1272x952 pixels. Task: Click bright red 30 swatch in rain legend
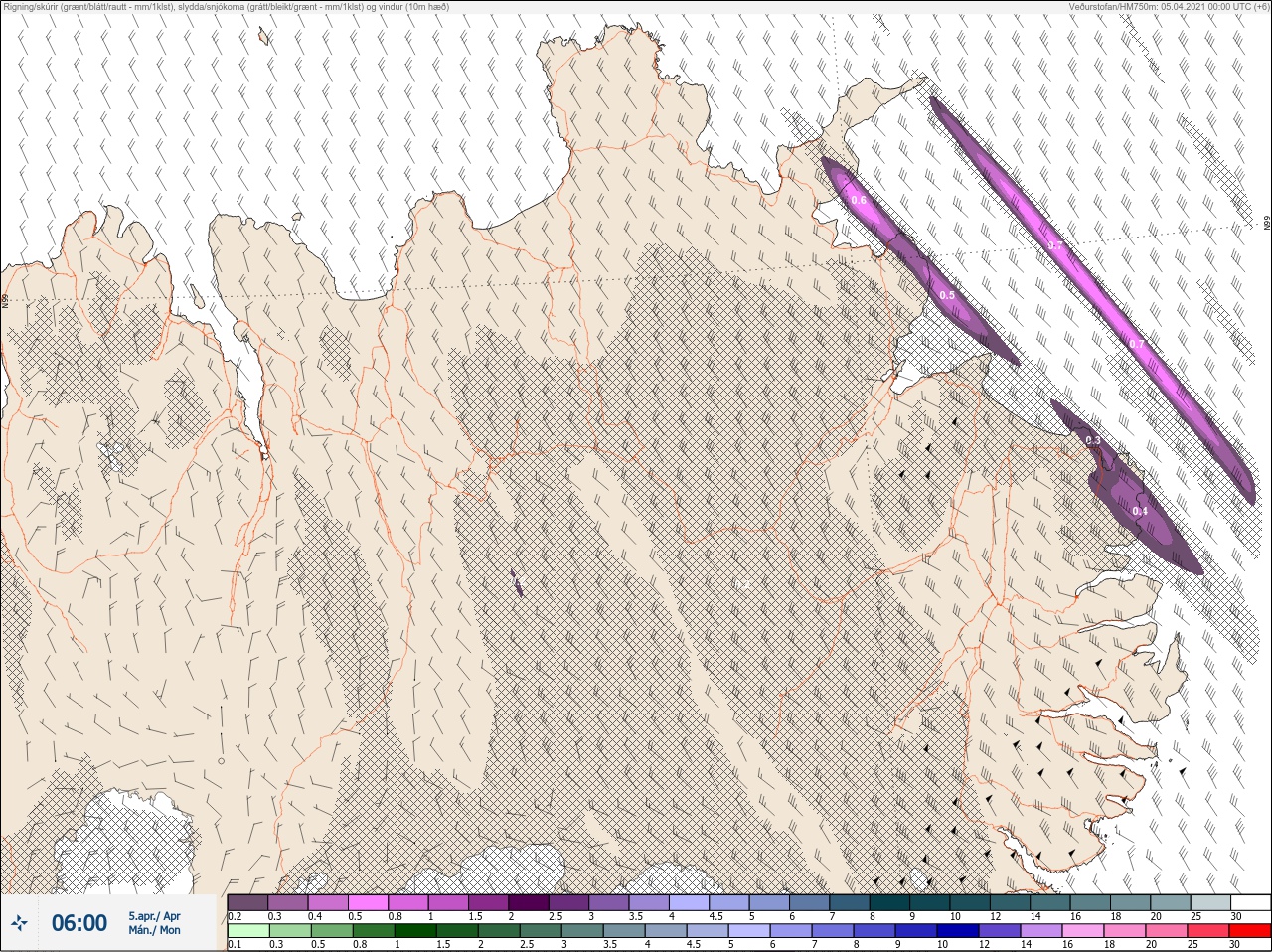click(x=1250, y=931)
